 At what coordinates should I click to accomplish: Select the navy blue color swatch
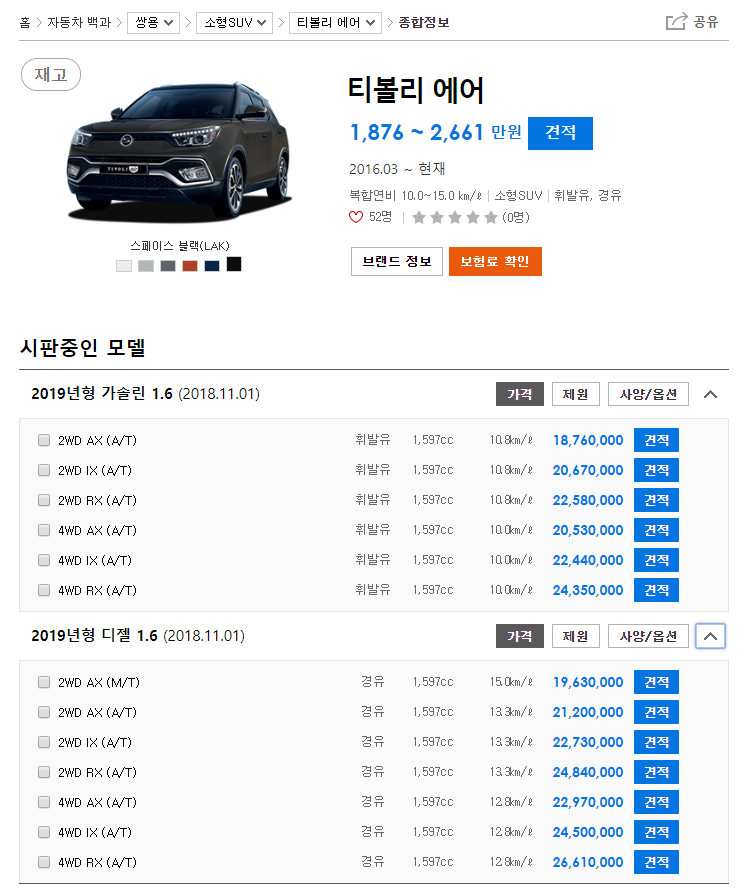(x=212, y=266)
